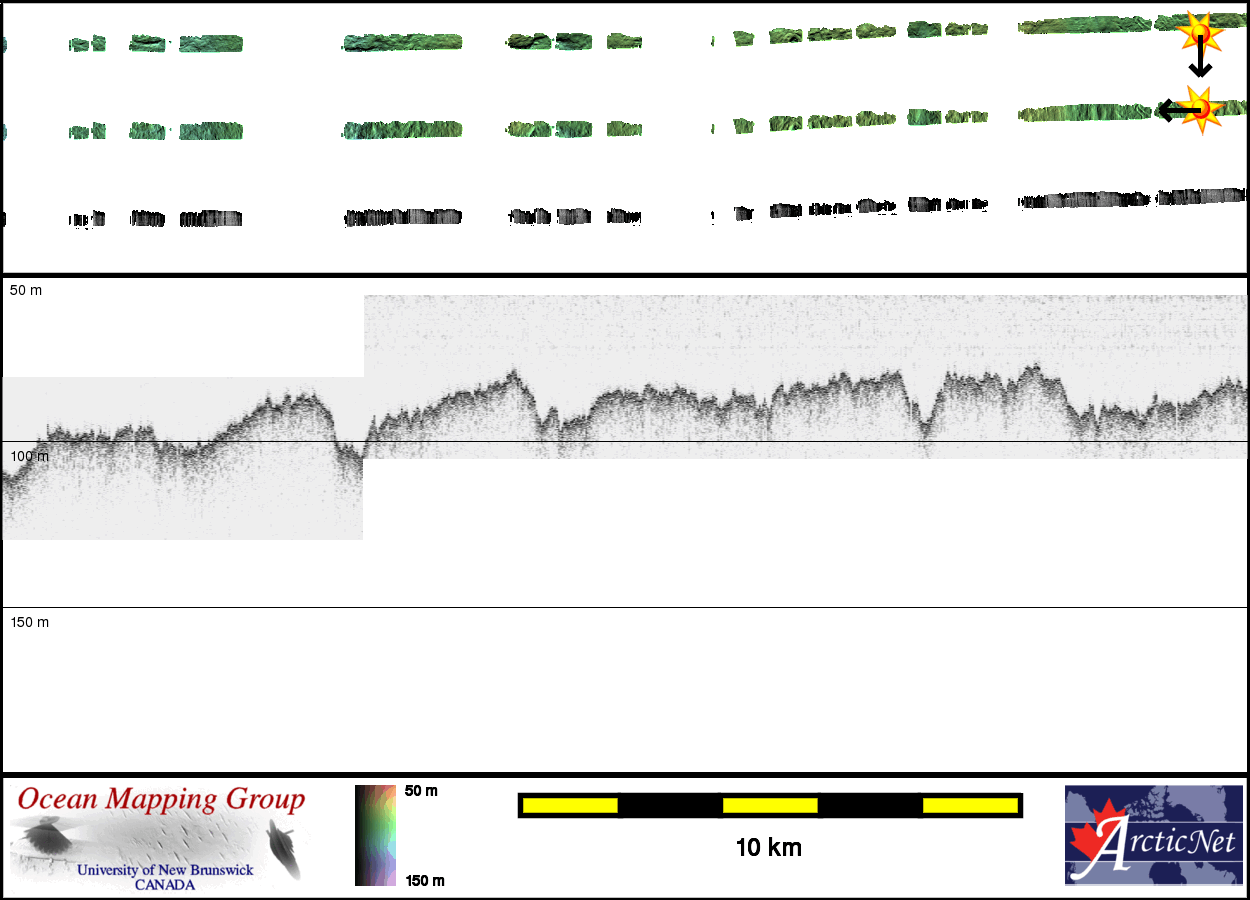The image size is (1250, 900).
Task: Click the right sonar image beside University text
Action: point(284,848)
